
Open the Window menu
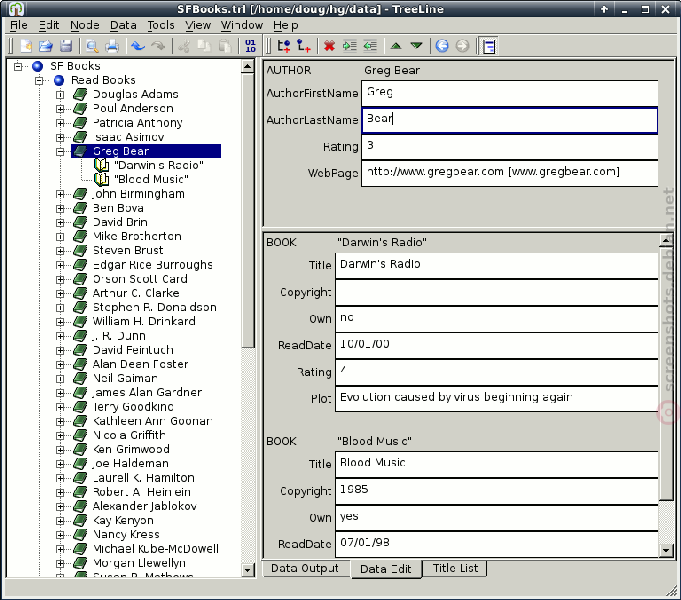coord(241,25)
